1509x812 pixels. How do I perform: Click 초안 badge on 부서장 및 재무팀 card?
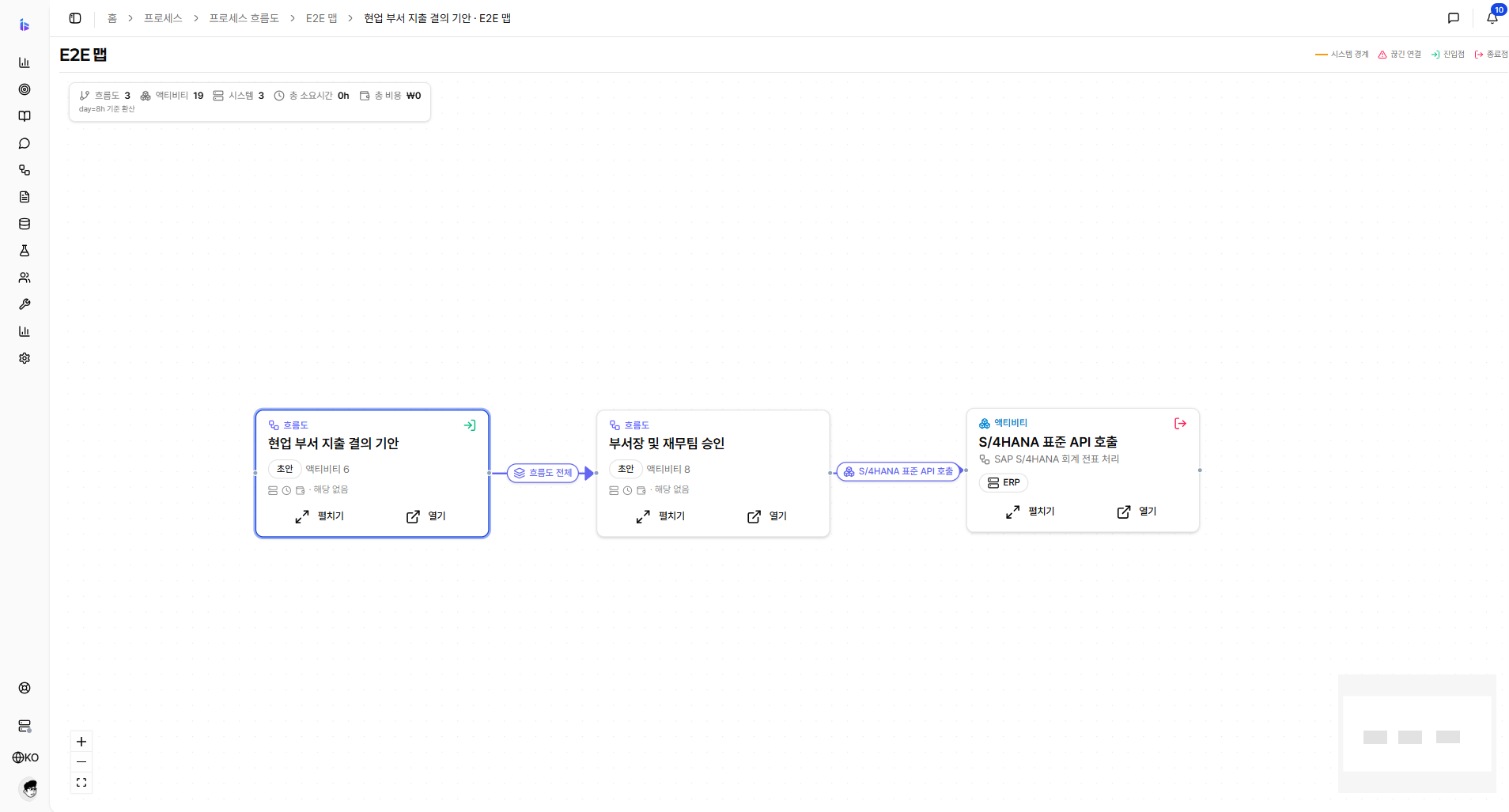[x=626, y=469]
